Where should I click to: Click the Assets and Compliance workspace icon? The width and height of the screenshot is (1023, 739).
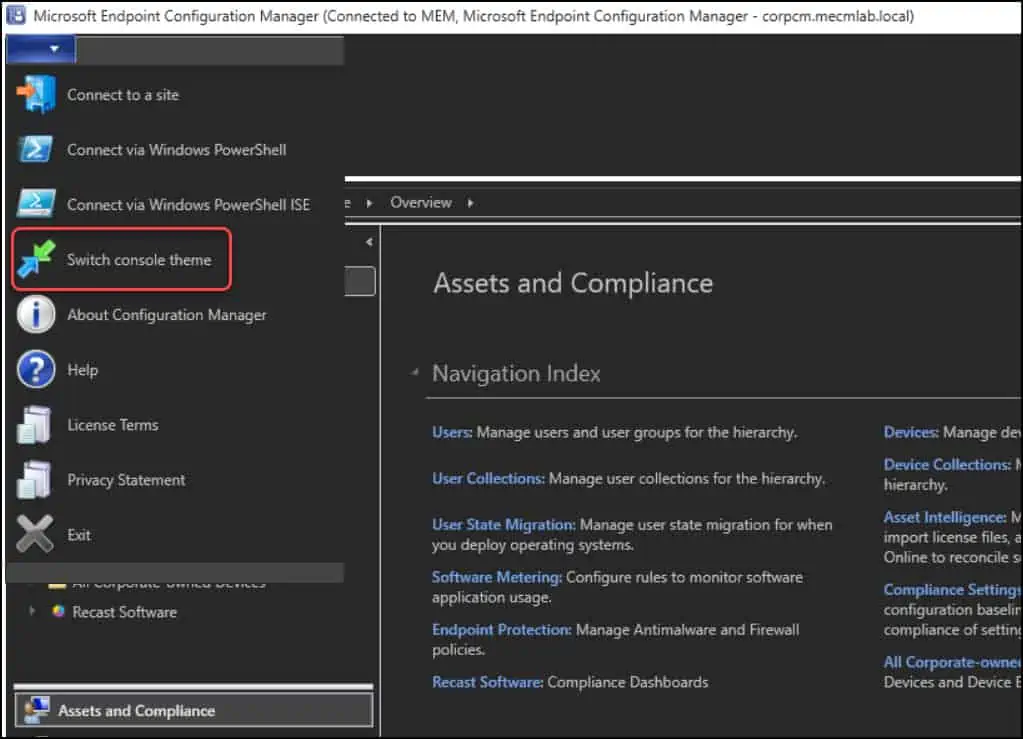click(36, 710)
